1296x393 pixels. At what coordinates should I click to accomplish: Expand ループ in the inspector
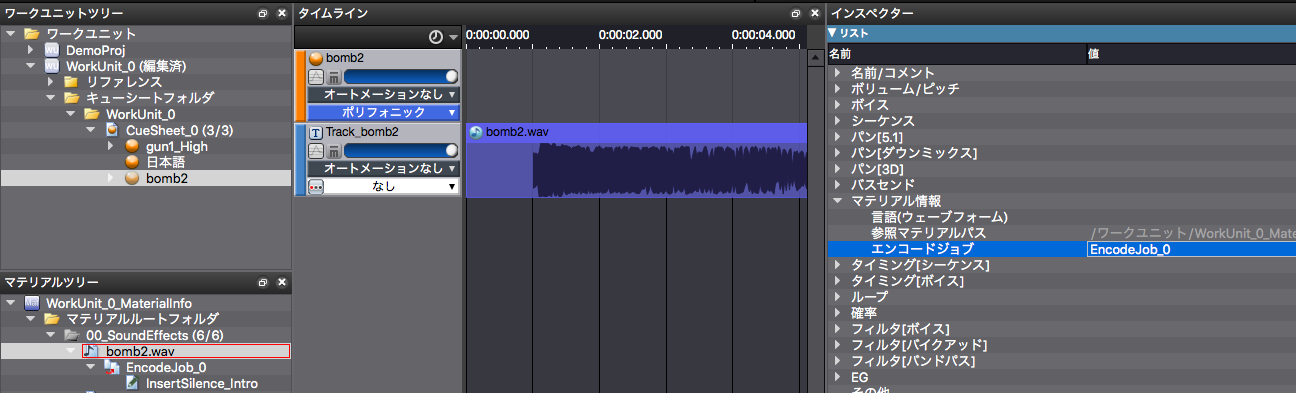837,297
